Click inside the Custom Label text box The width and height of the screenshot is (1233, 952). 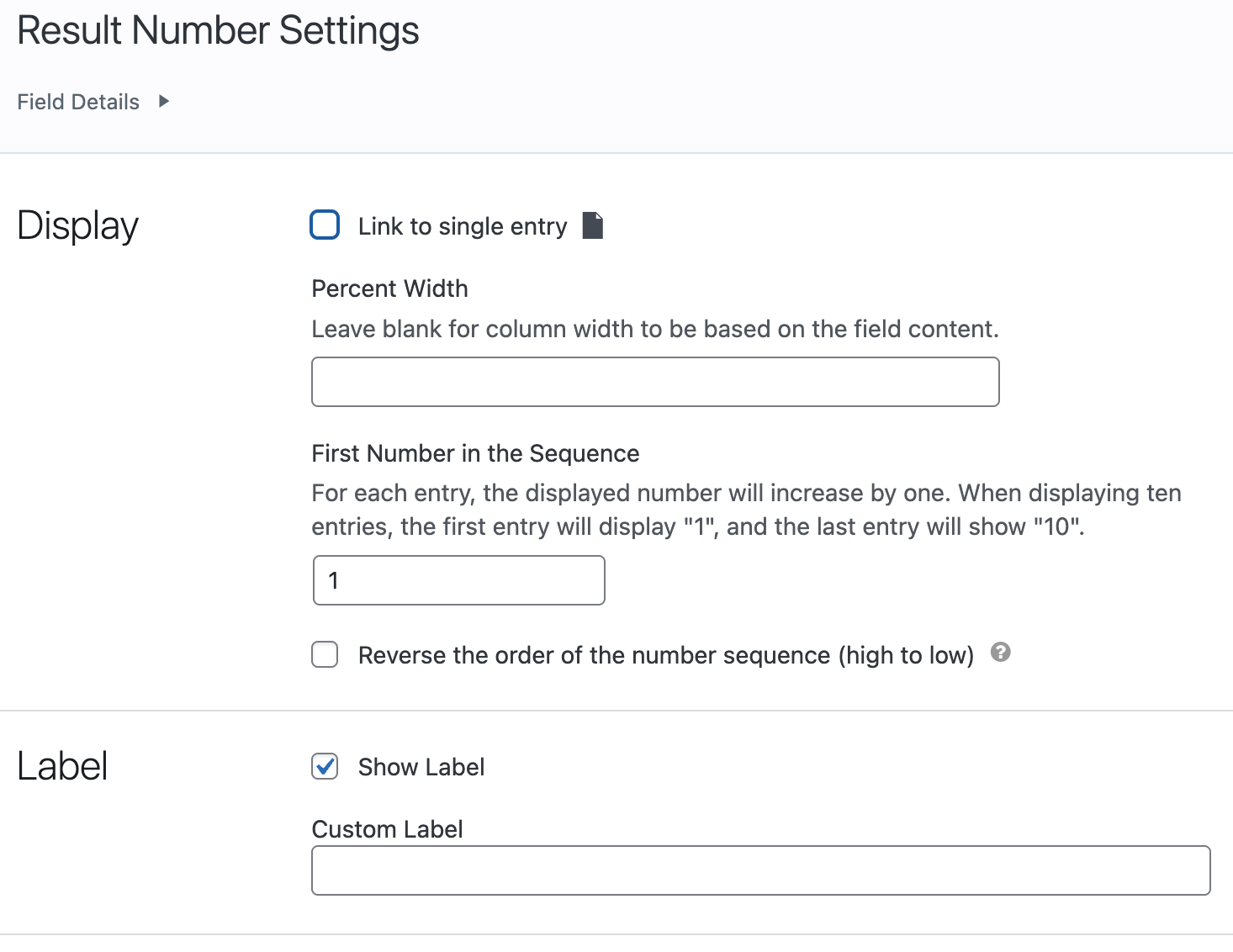point(759,870)
